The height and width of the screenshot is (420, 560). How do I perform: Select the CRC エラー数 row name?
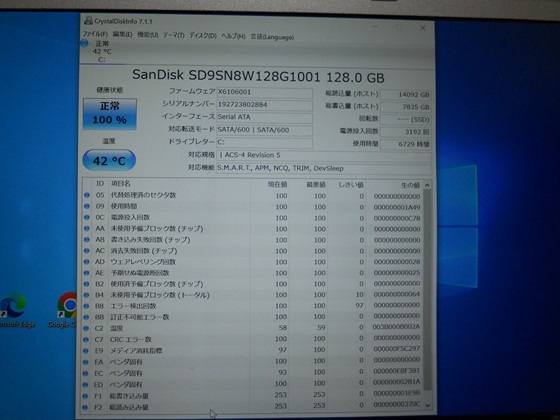(x=130, y=339)
